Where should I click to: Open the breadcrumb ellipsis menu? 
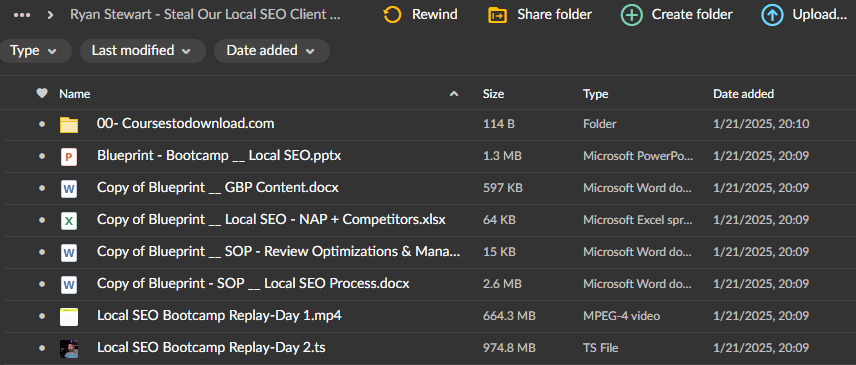pyautogui.click(x=22, y=15)
